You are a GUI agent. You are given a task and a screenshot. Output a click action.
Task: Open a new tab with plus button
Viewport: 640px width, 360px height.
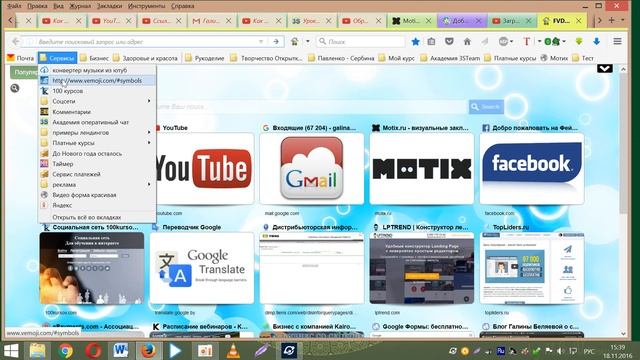click(611, 20)
